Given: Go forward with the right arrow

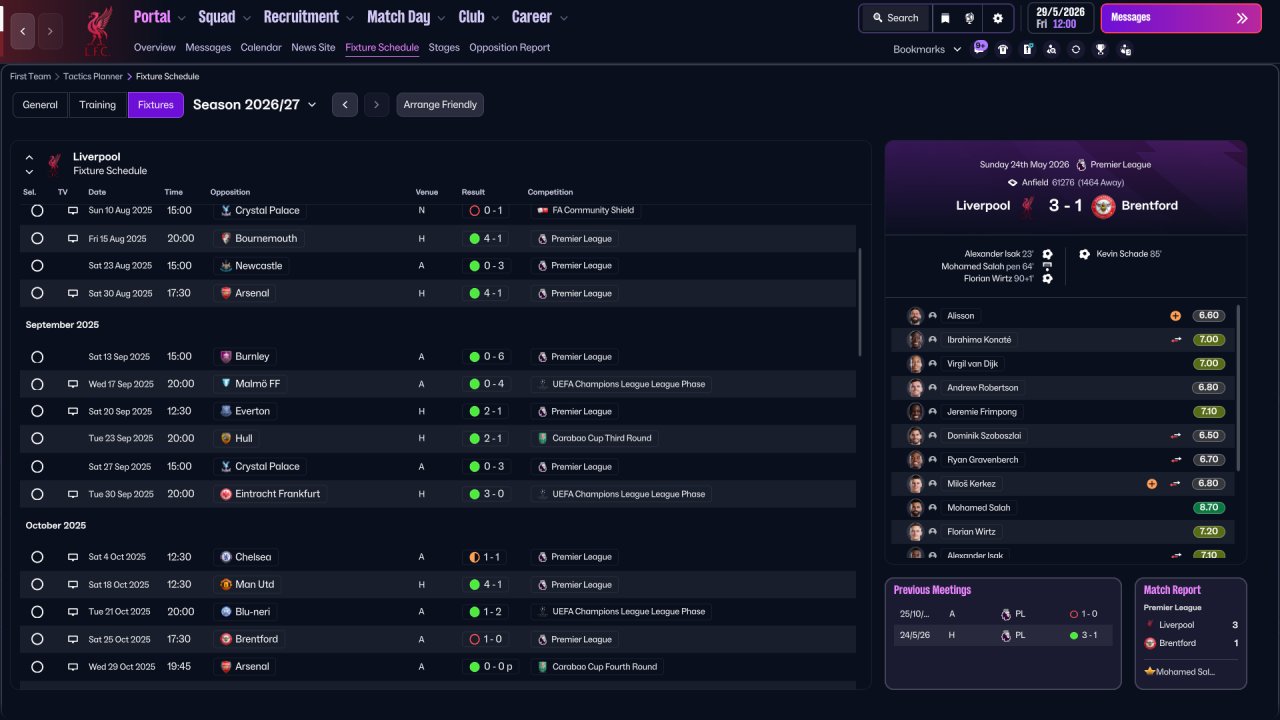Looking at the screenshot, I should coord(50,31).
